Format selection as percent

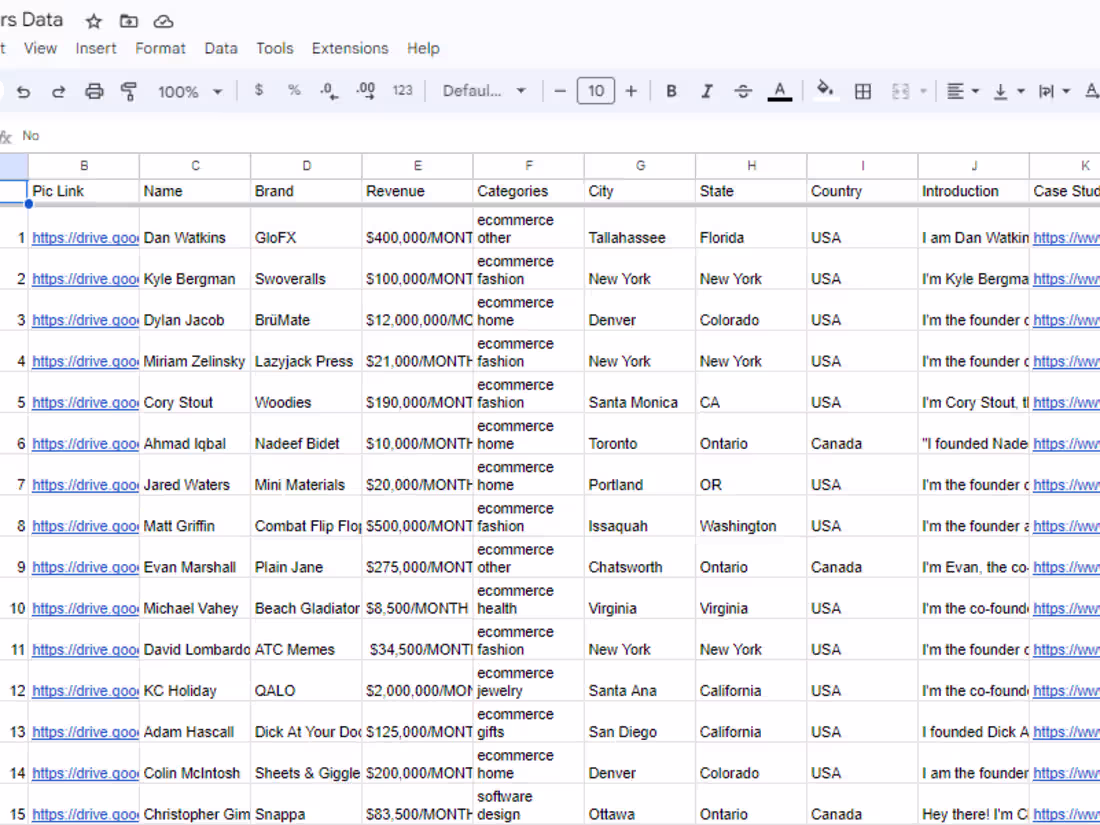[293, 91]
